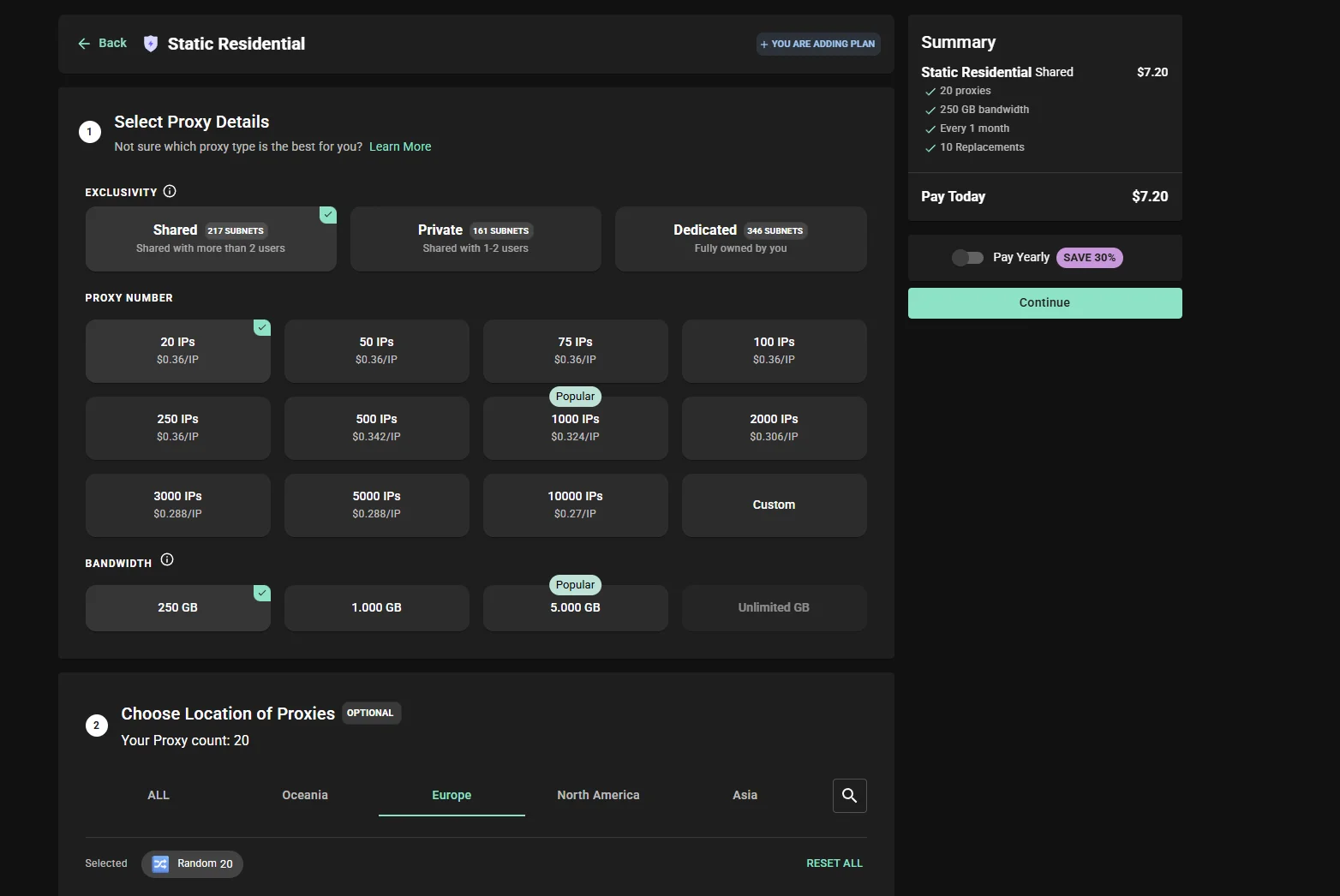
Task: Switch to the North America tab
Action: (x=598, y=795)
